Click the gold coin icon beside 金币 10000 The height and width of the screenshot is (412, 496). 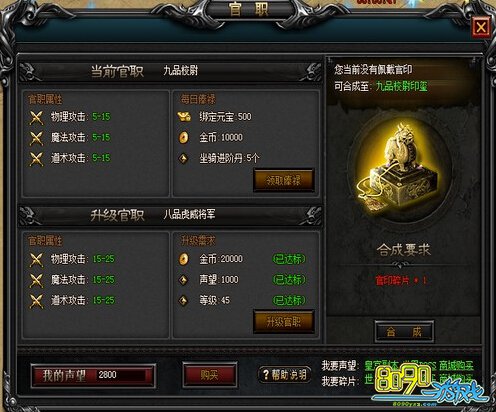pyautogui.click(x=184, y=137)
